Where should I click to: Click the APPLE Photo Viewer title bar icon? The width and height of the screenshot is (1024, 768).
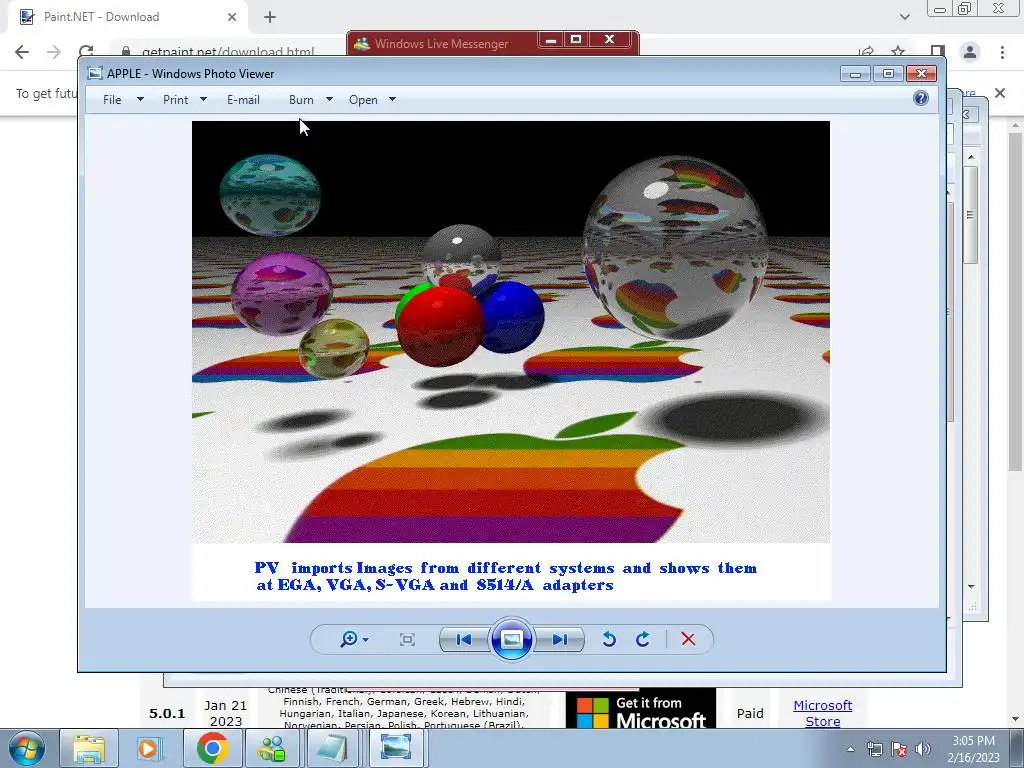(95, 73)
